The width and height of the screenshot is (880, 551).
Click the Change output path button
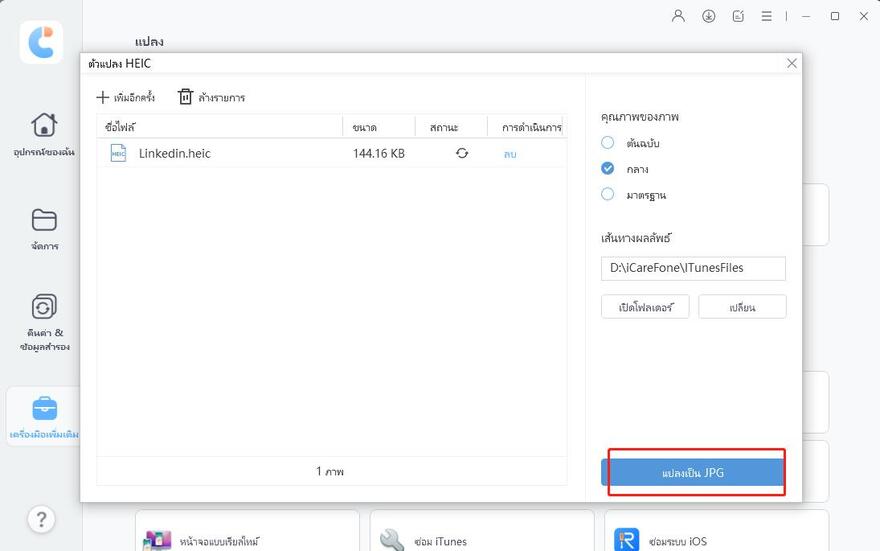click(742, 307)
